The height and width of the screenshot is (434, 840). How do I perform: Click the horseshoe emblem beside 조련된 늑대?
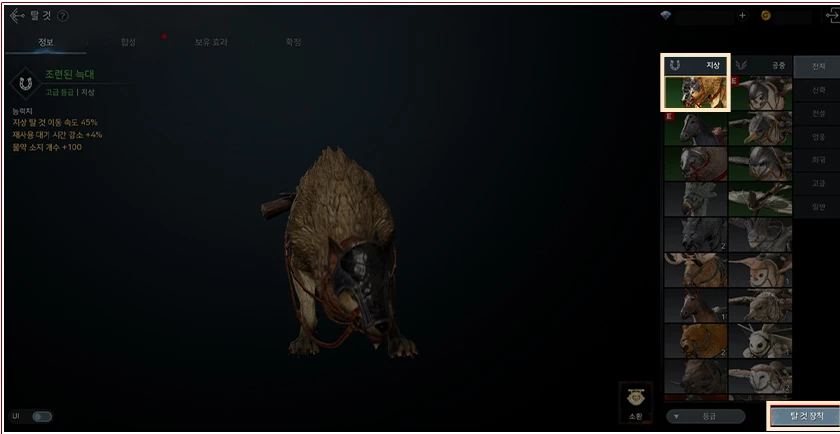click(x=25, y=84)
